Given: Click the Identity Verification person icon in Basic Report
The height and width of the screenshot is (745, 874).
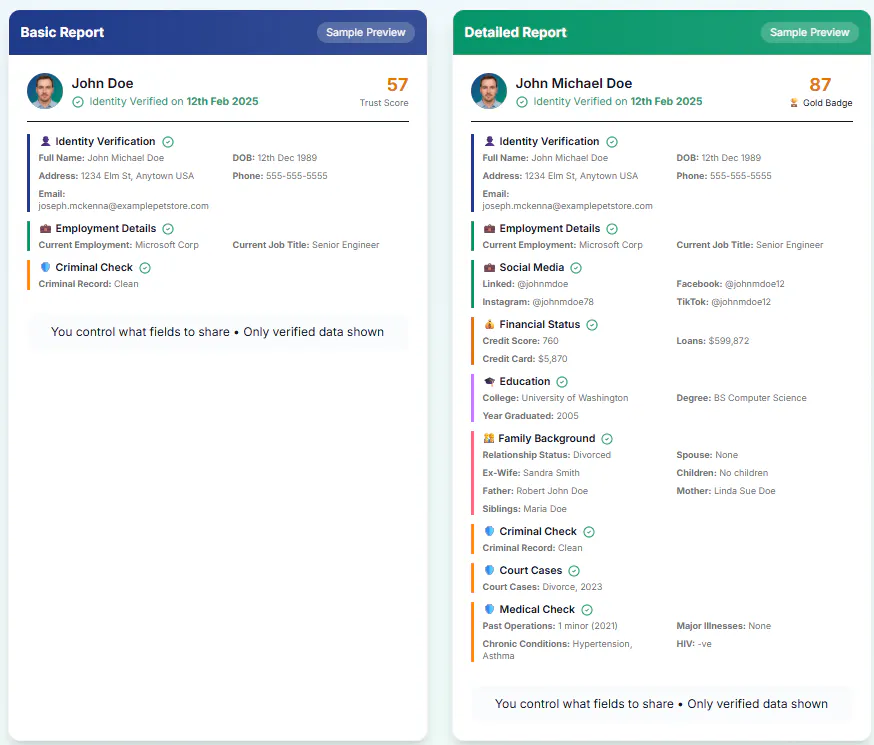Looking at the screenshot, I should 46,141.
